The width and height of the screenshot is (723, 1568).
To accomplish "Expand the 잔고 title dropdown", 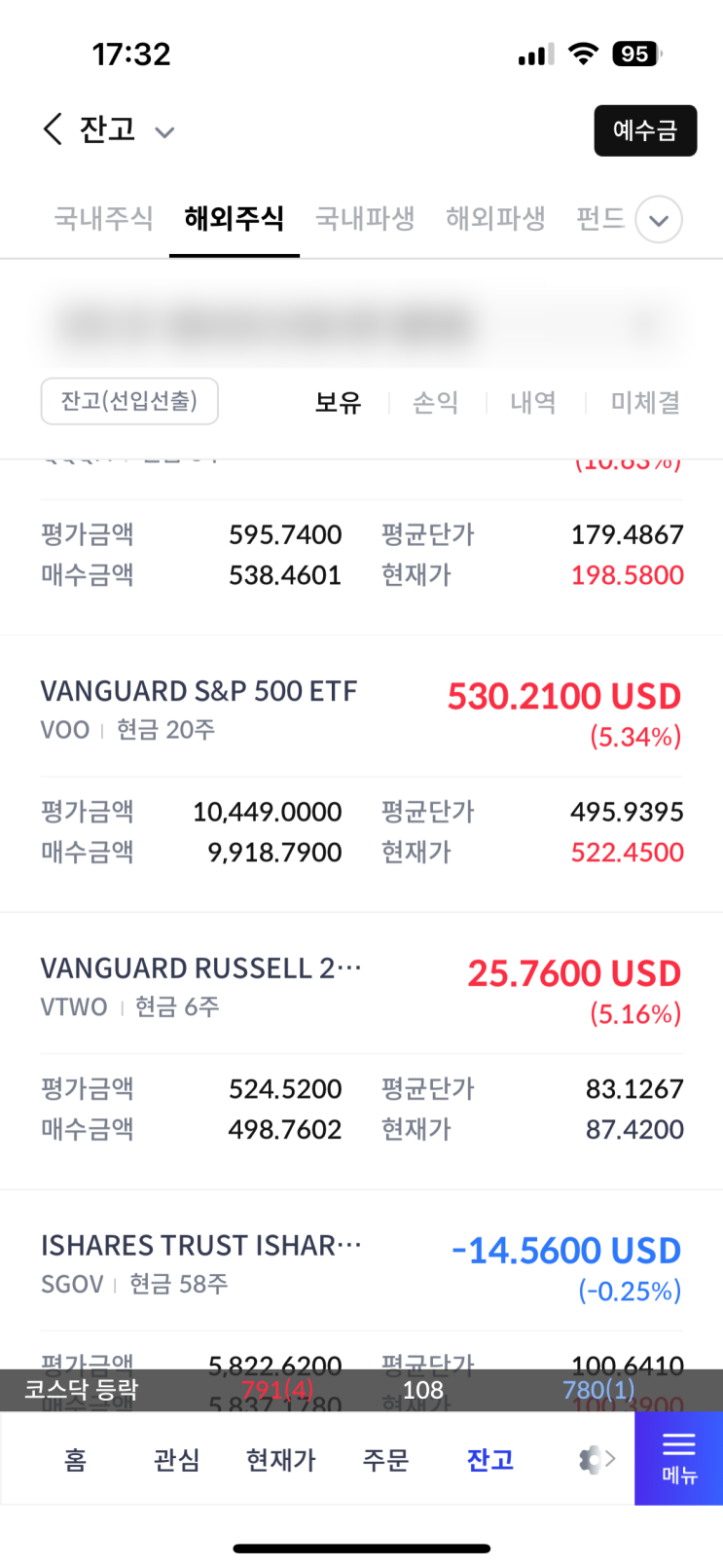I will 164,132.
